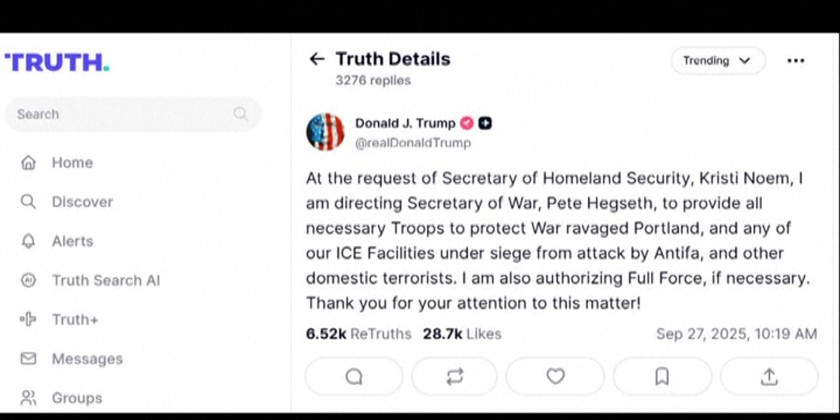Viewport: 840px width, 420px height.
Task: Click inside the Search input field
Action: 120,114
